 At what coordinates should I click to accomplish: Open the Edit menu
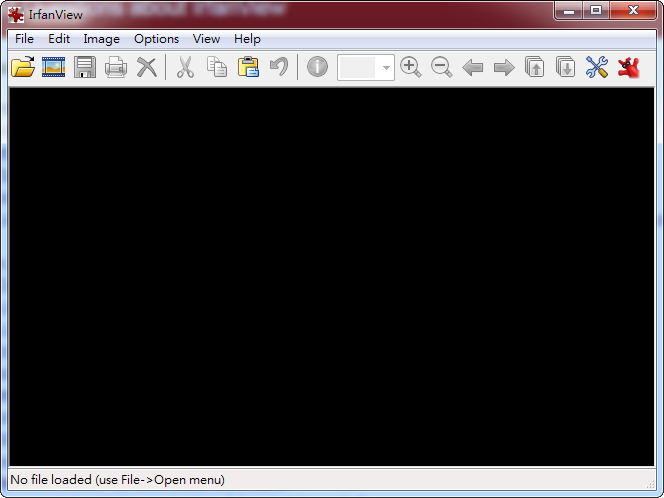pyautogui.click(x=59, y=39)
